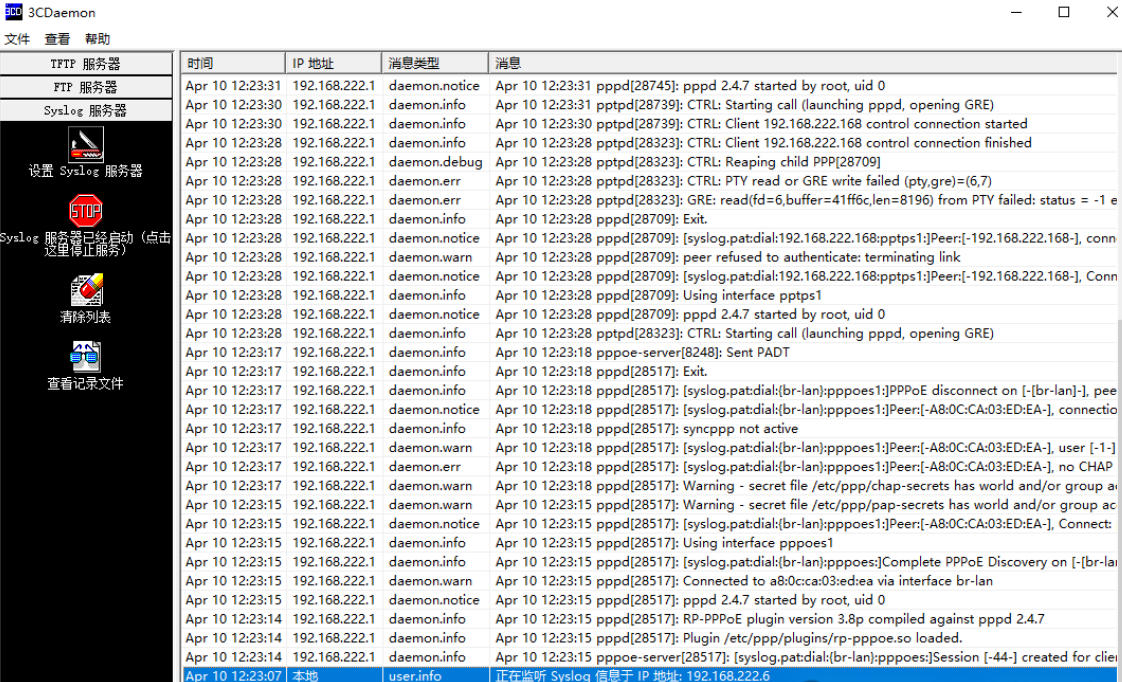Viewport: 1122px width, 682px height.
Task: Click the STOP icon to stop Syslog server
Action: tap(86, 211)
